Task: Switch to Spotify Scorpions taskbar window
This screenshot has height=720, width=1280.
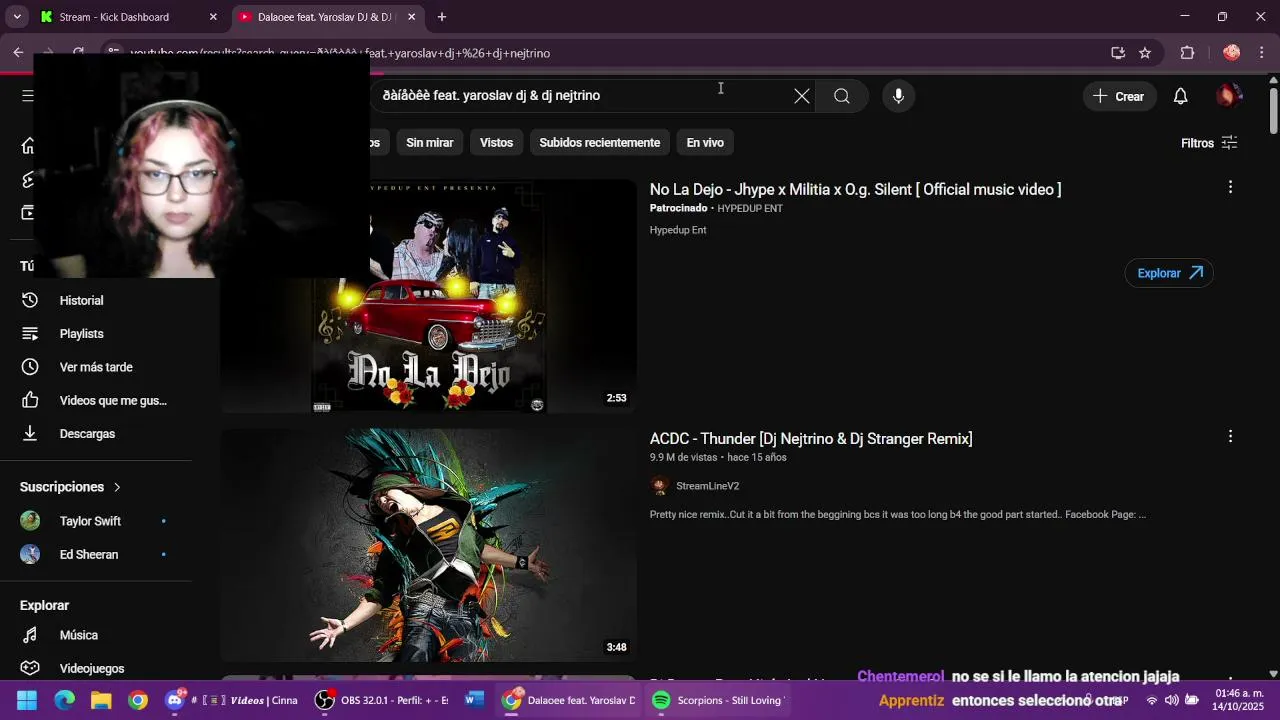Action: [x=720, y=700]
